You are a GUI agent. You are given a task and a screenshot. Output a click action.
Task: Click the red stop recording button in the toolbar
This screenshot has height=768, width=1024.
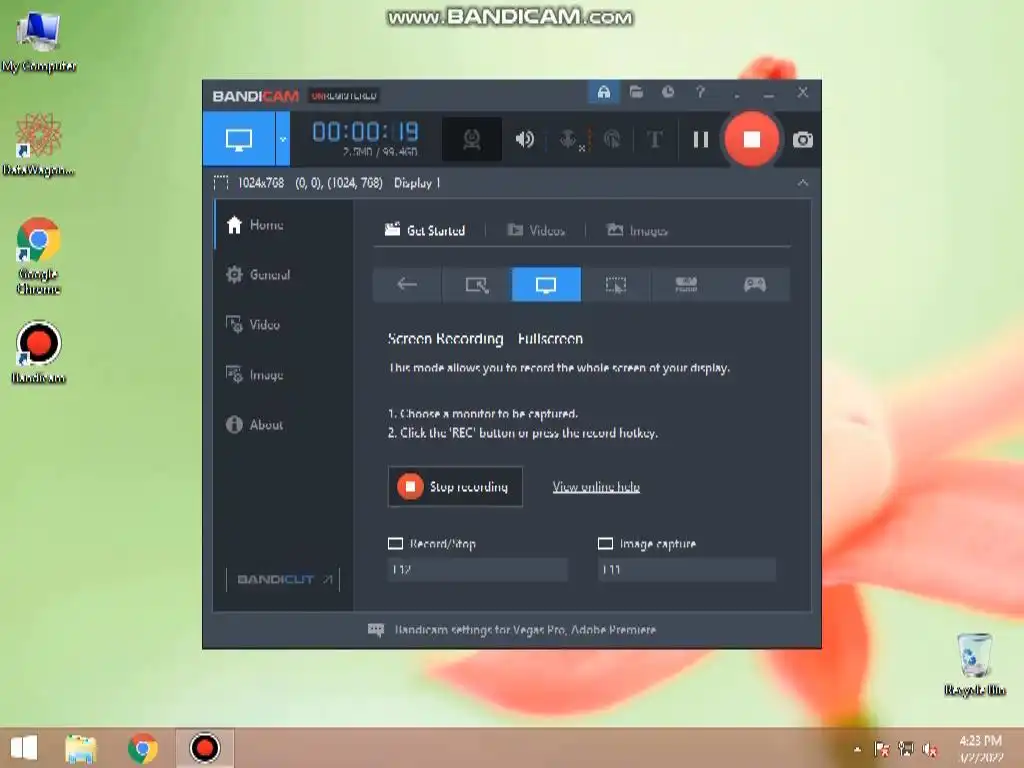point(752,139)
